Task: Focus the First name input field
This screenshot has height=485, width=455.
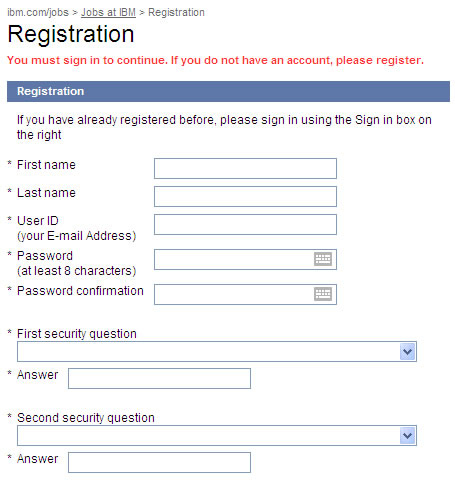Action: (x=245, y=168)
